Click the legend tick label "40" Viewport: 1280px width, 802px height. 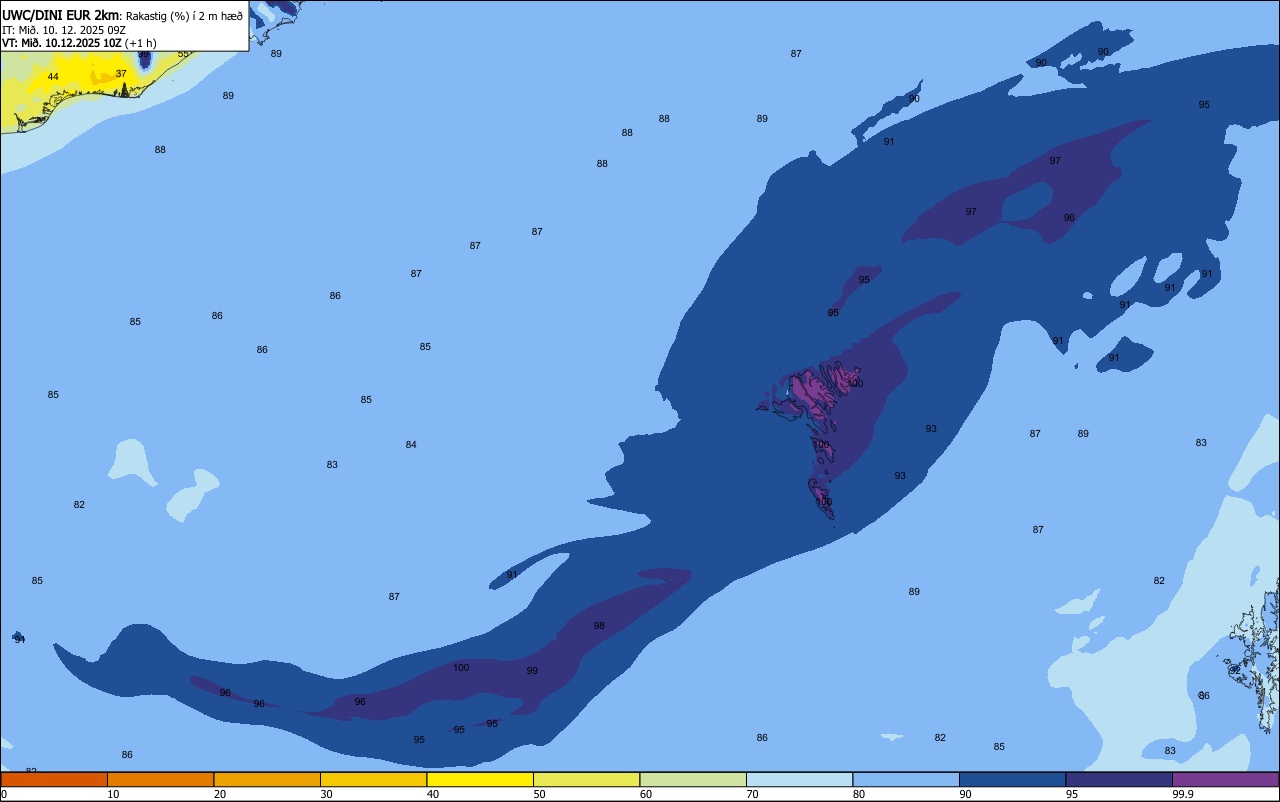[432, 794]
